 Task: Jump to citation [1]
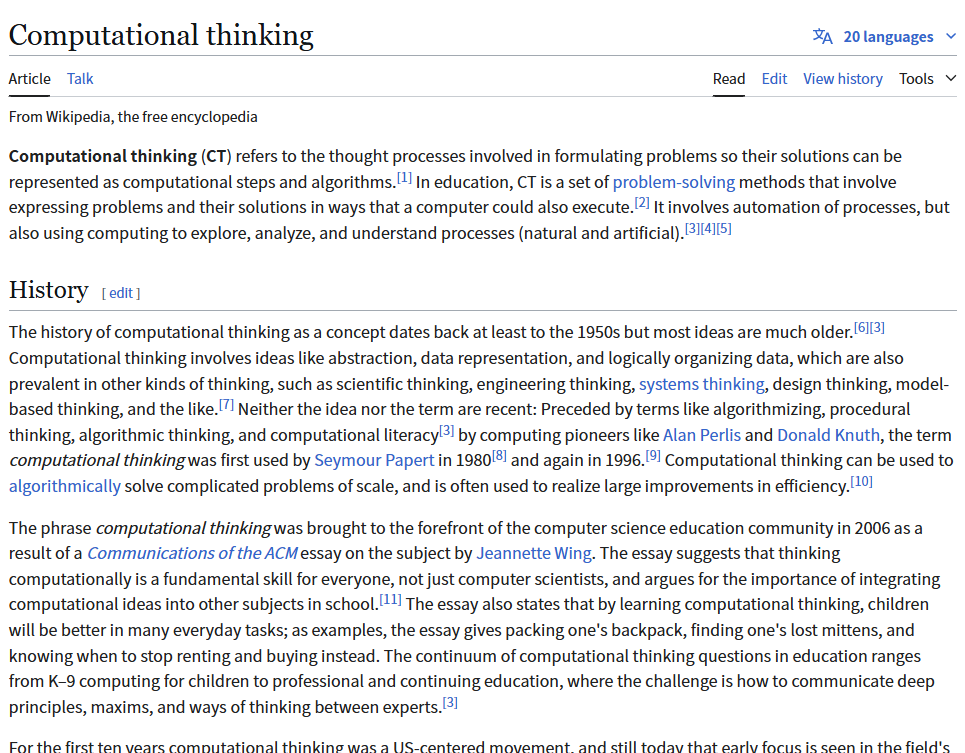tap(404, 178)
